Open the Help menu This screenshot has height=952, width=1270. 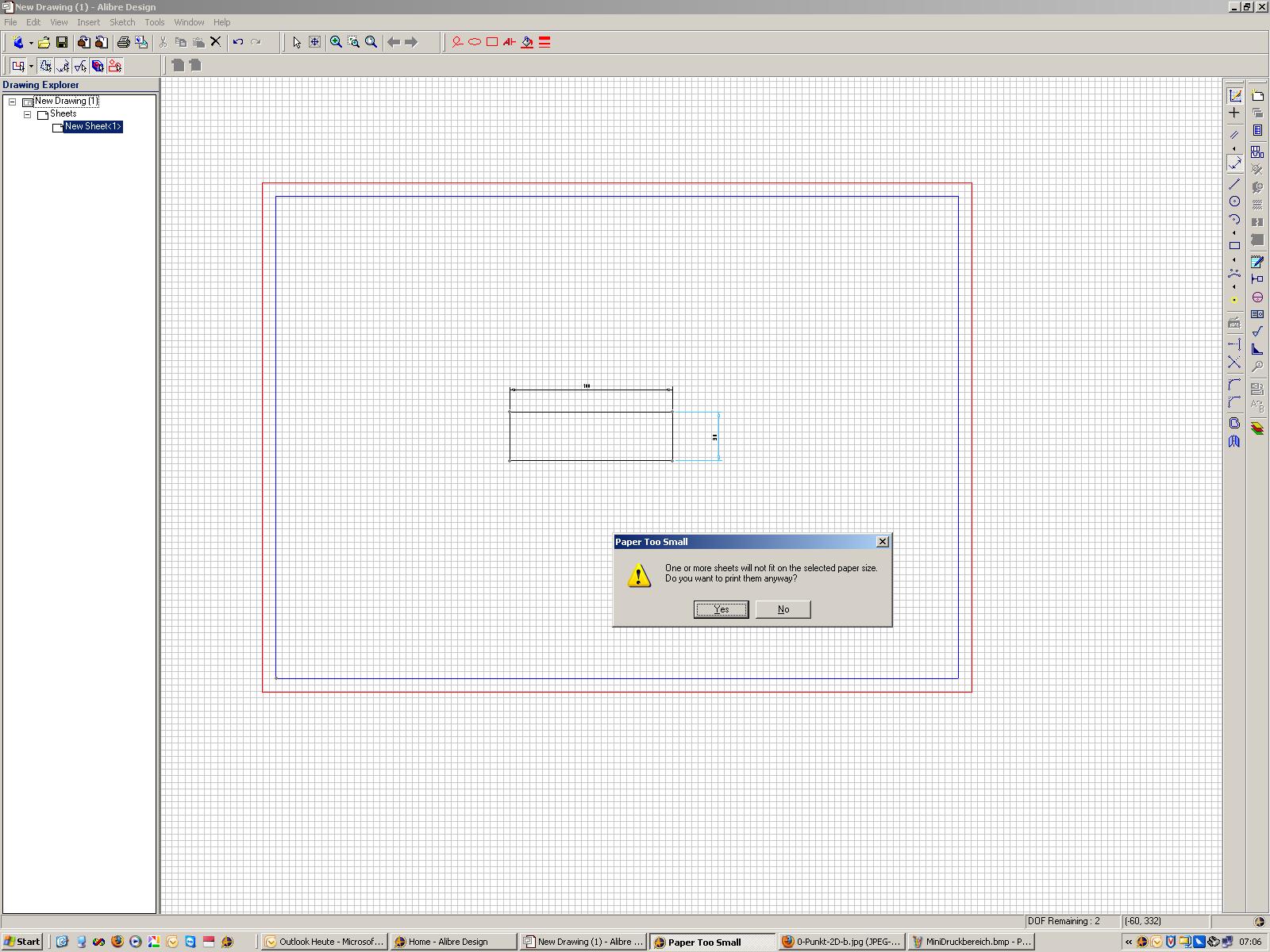point(222,22)
